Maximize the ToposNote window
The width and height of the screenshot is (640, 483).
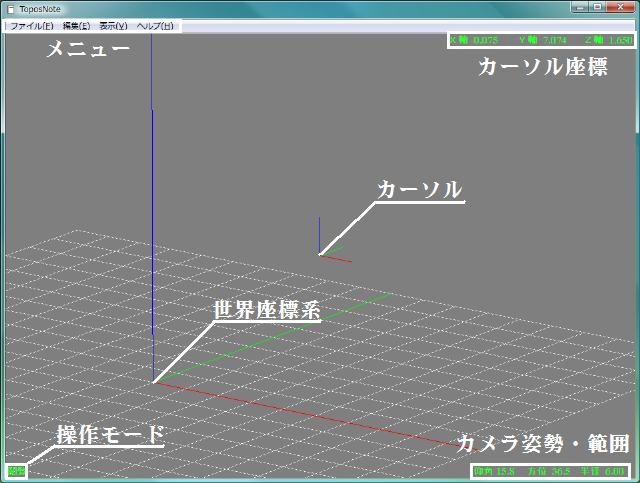(x=597, y=7)
